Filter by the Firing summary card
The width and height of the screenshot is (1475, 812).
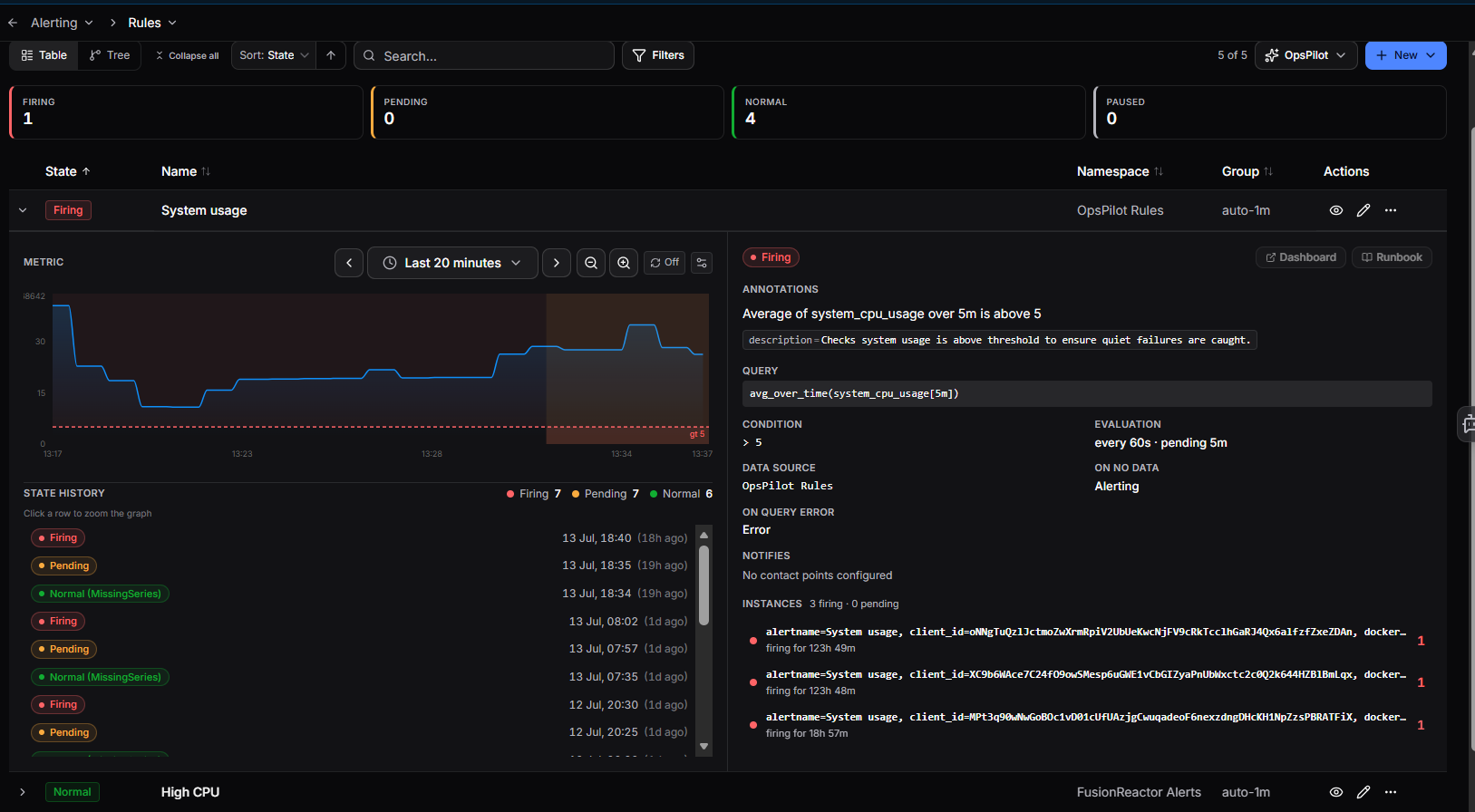[186, 112]
